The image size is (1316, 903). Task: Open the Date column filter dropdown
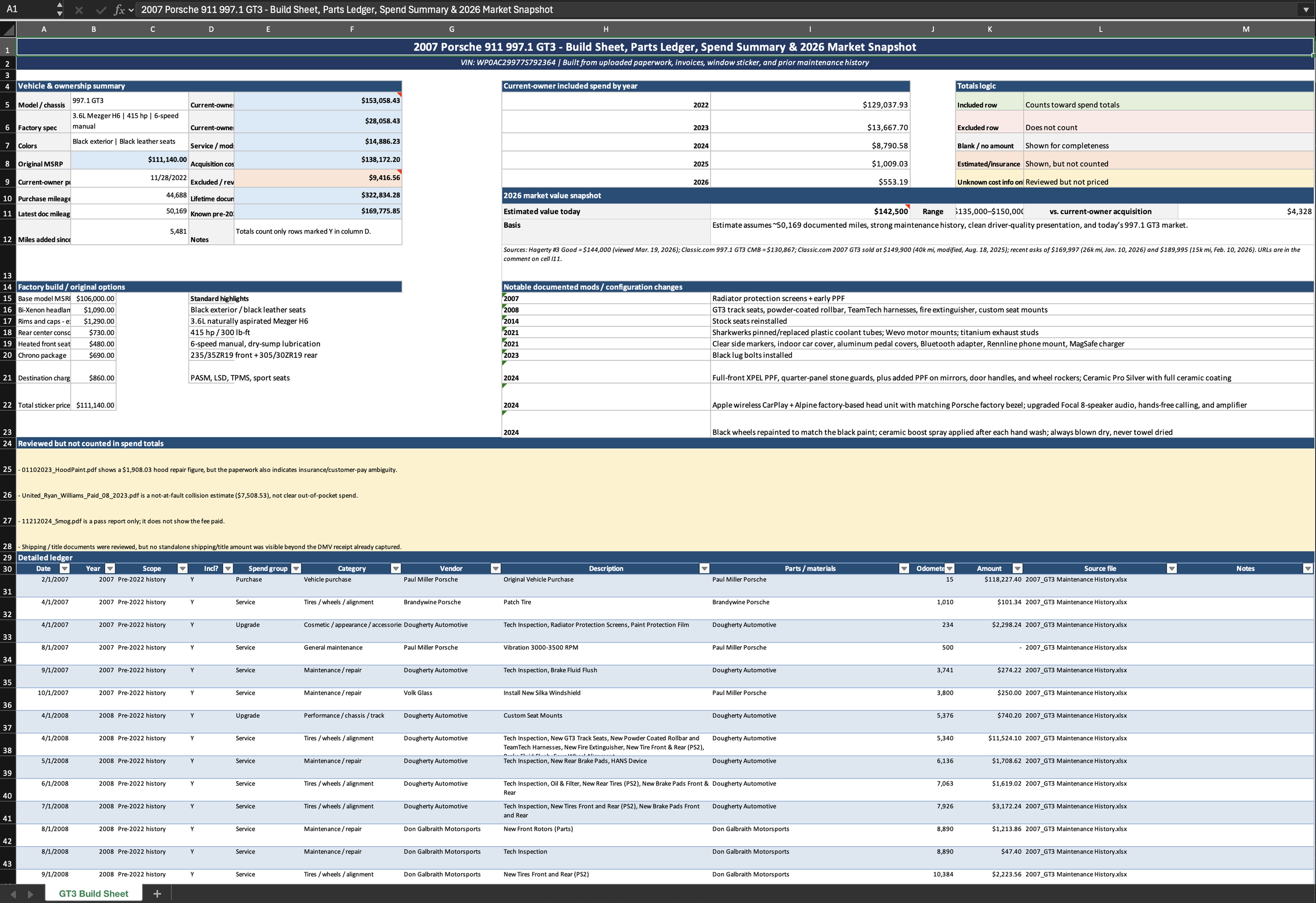(x=65, y=568)
